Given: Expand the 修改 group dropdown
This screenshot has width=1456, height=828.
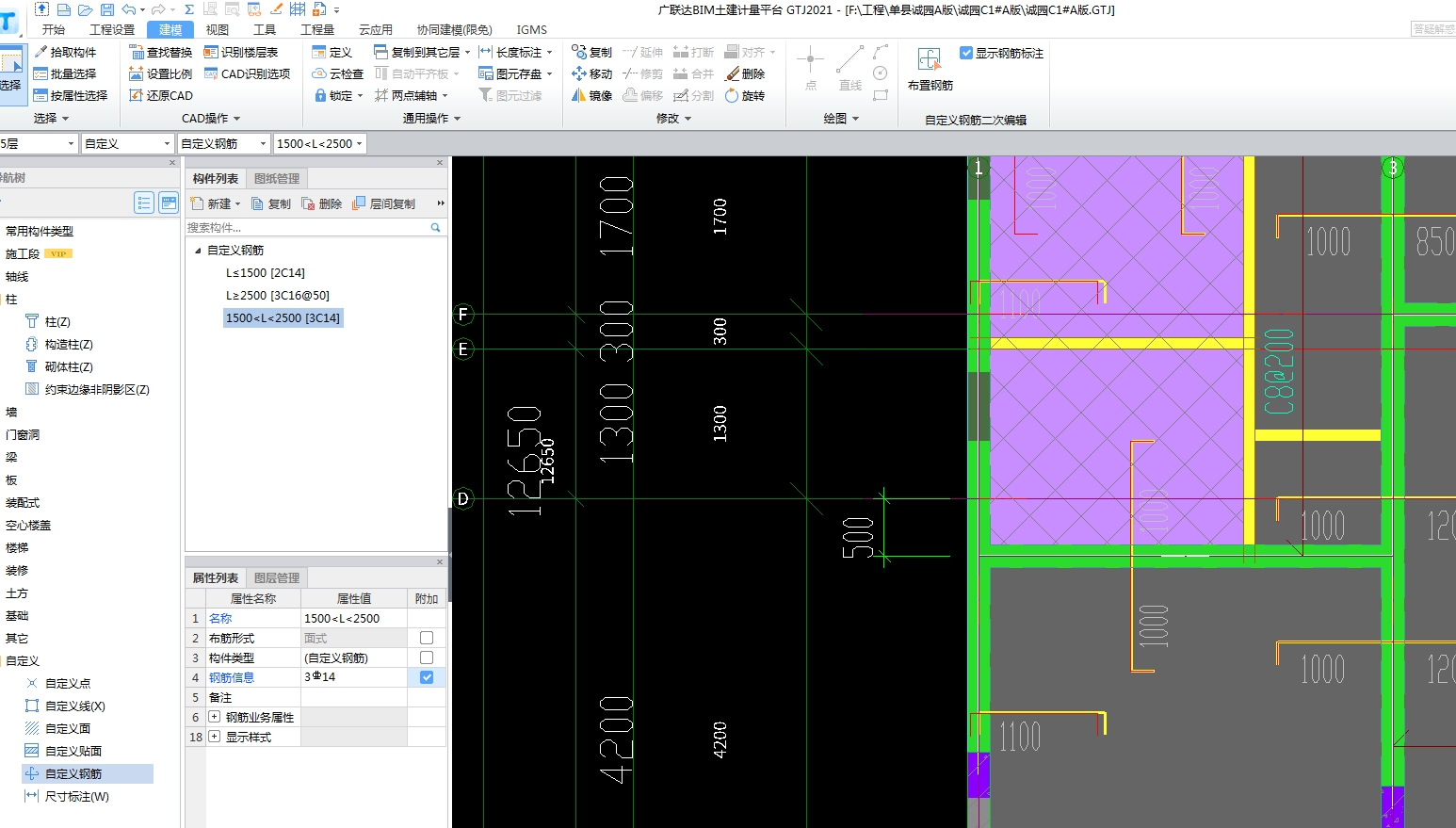Looking at the screenshot, I should click(x=674, y=118).
